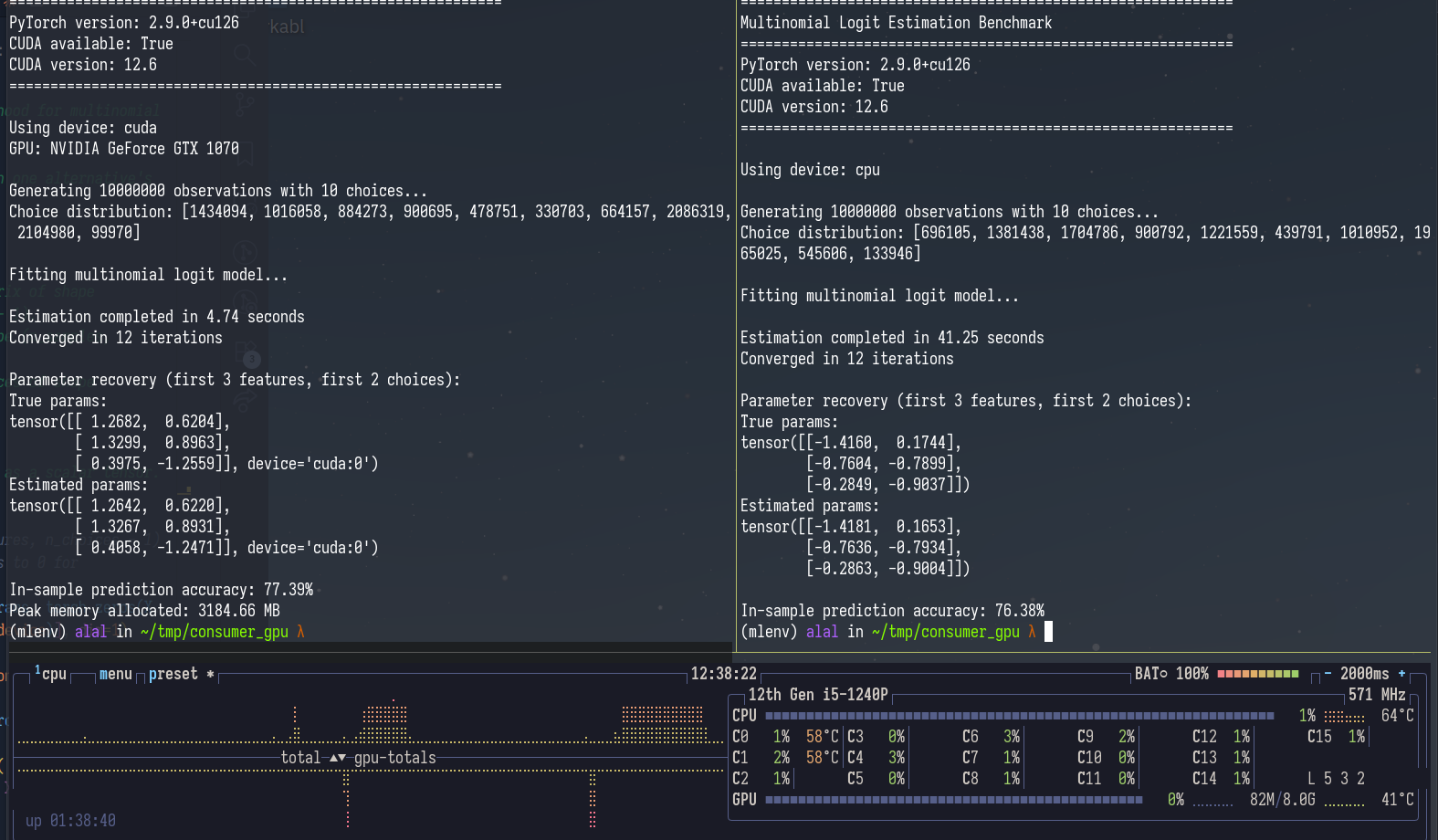This screenshot has height=840, width=1438.
Task: Focus the right terminal pane at cursor
Action: click(1048, 632)
